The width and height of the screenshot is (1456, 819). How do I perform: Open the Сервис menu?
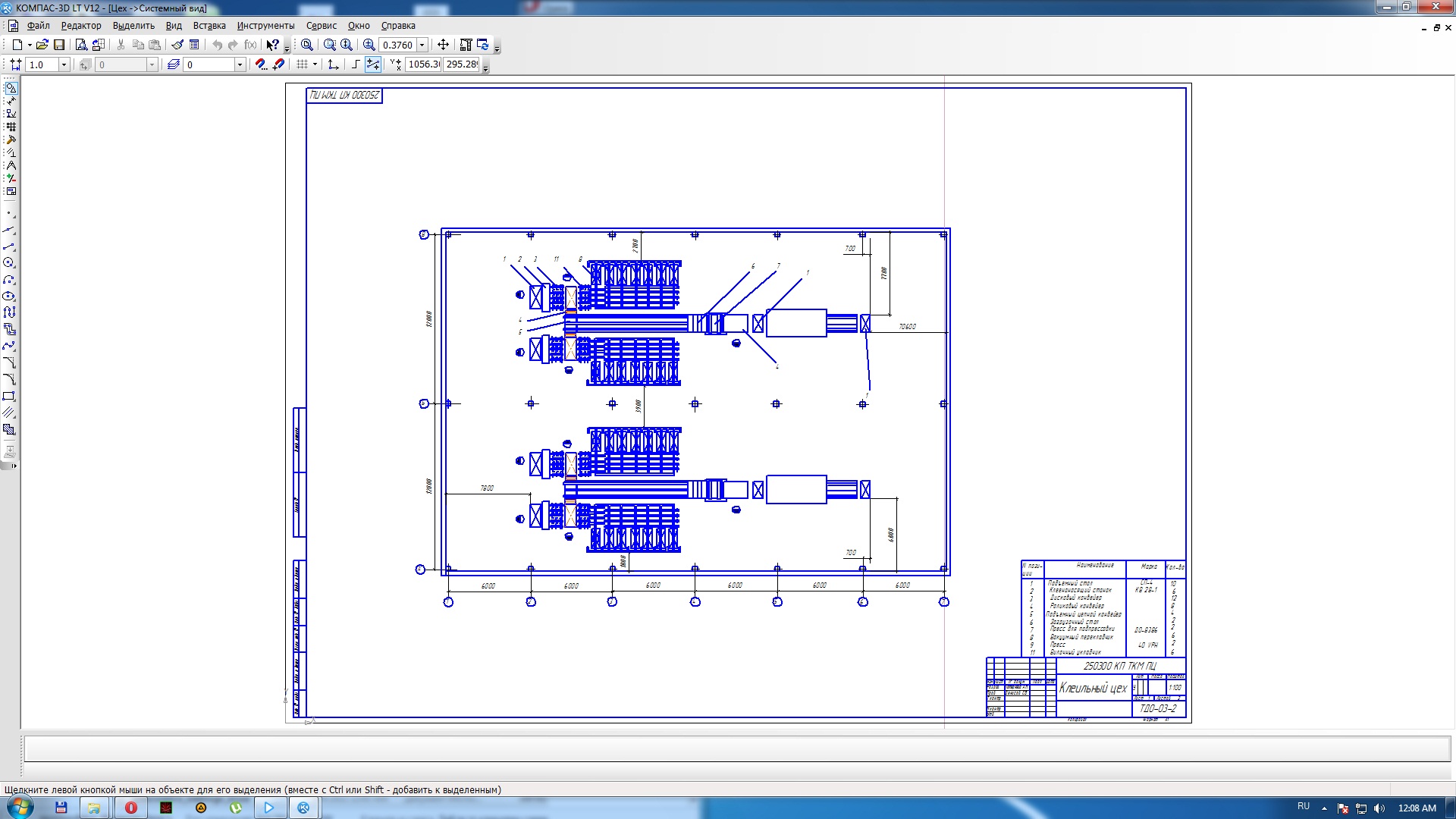tap(322, 25)
